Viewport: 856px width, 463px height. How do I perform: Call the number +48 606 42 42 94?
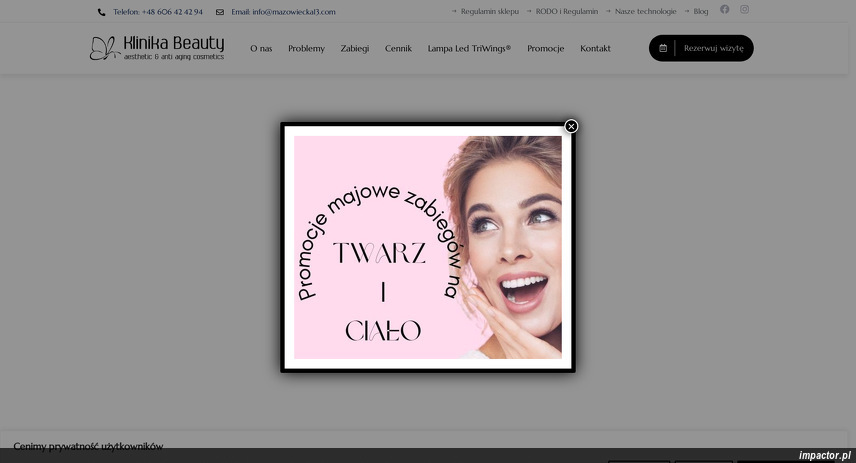coord(158,12)
